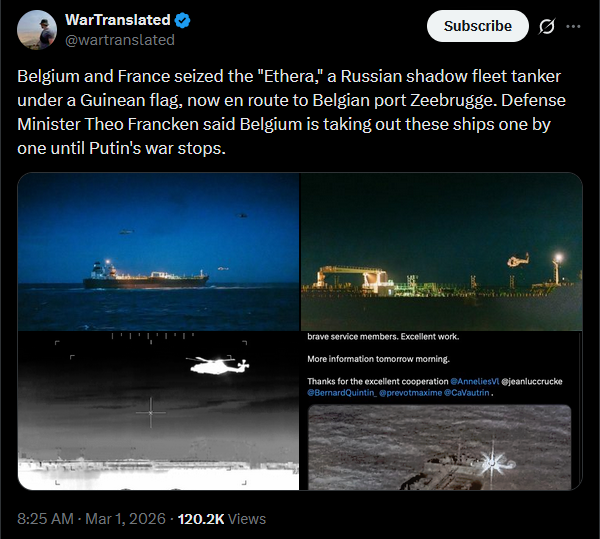The height and width of the screenshot is (539, 600).
Task: Click the Subscribe button
Action: point(478,26)
